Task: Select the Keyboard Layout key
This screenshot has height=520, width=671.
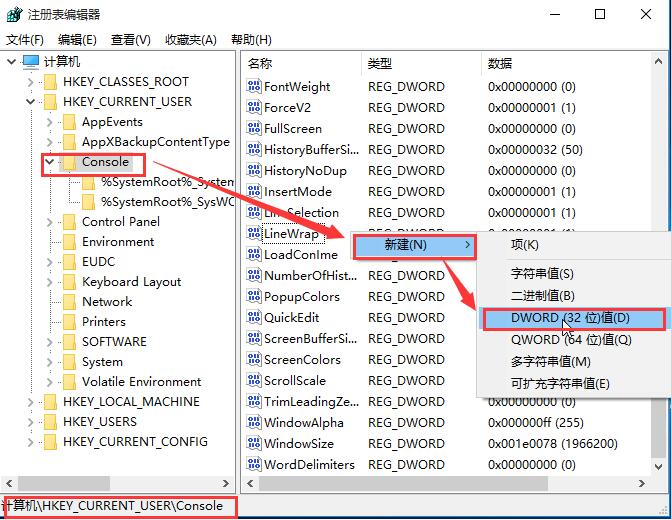Action: 131,282
